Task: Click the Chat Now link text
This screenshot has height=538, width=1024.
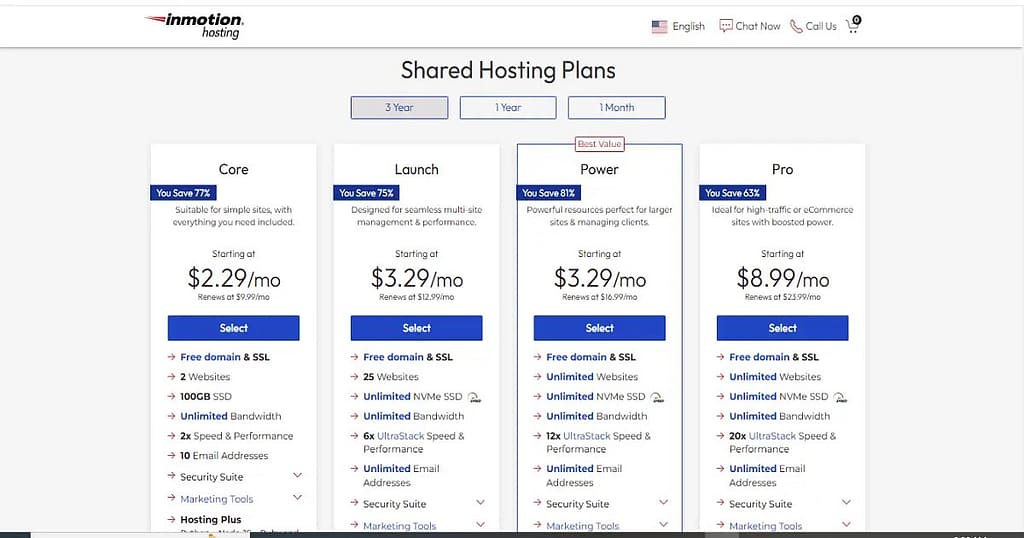Action: pos(758,26)
